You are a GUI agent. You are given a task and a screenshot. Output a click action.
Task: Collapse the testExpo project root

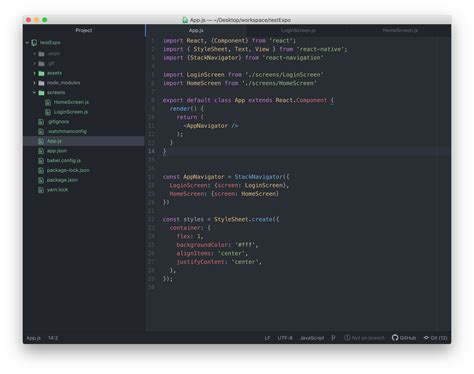click(x=27, y=43)
